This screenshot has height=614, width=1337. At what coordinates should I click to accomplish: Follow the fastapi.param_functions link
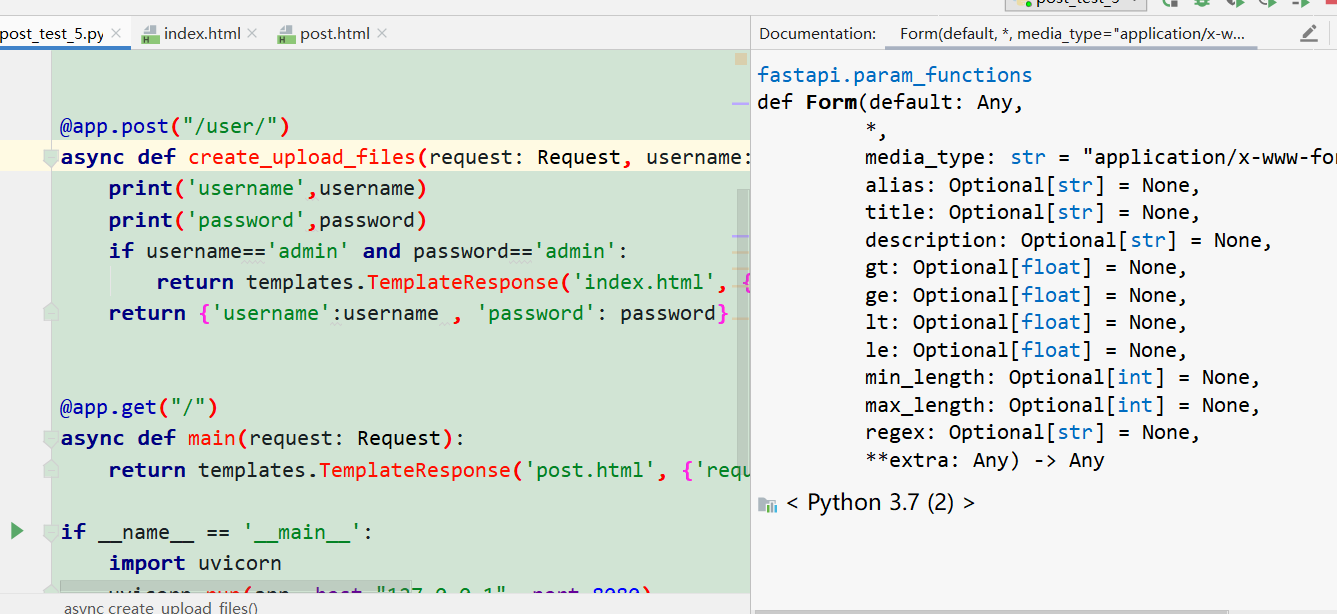(893, 74)
